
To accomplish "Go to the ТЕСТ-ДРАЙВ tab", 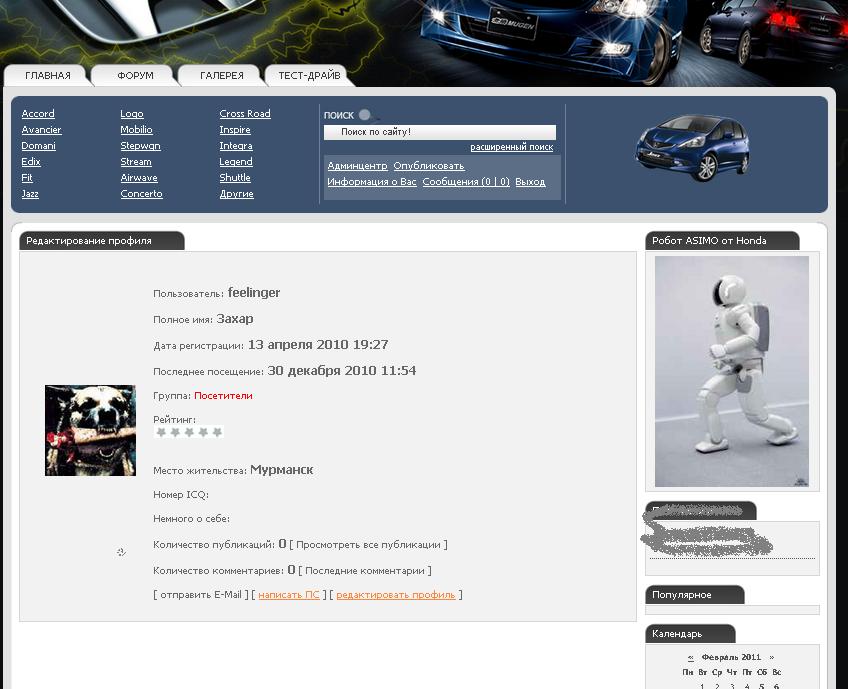I will 309,76.
